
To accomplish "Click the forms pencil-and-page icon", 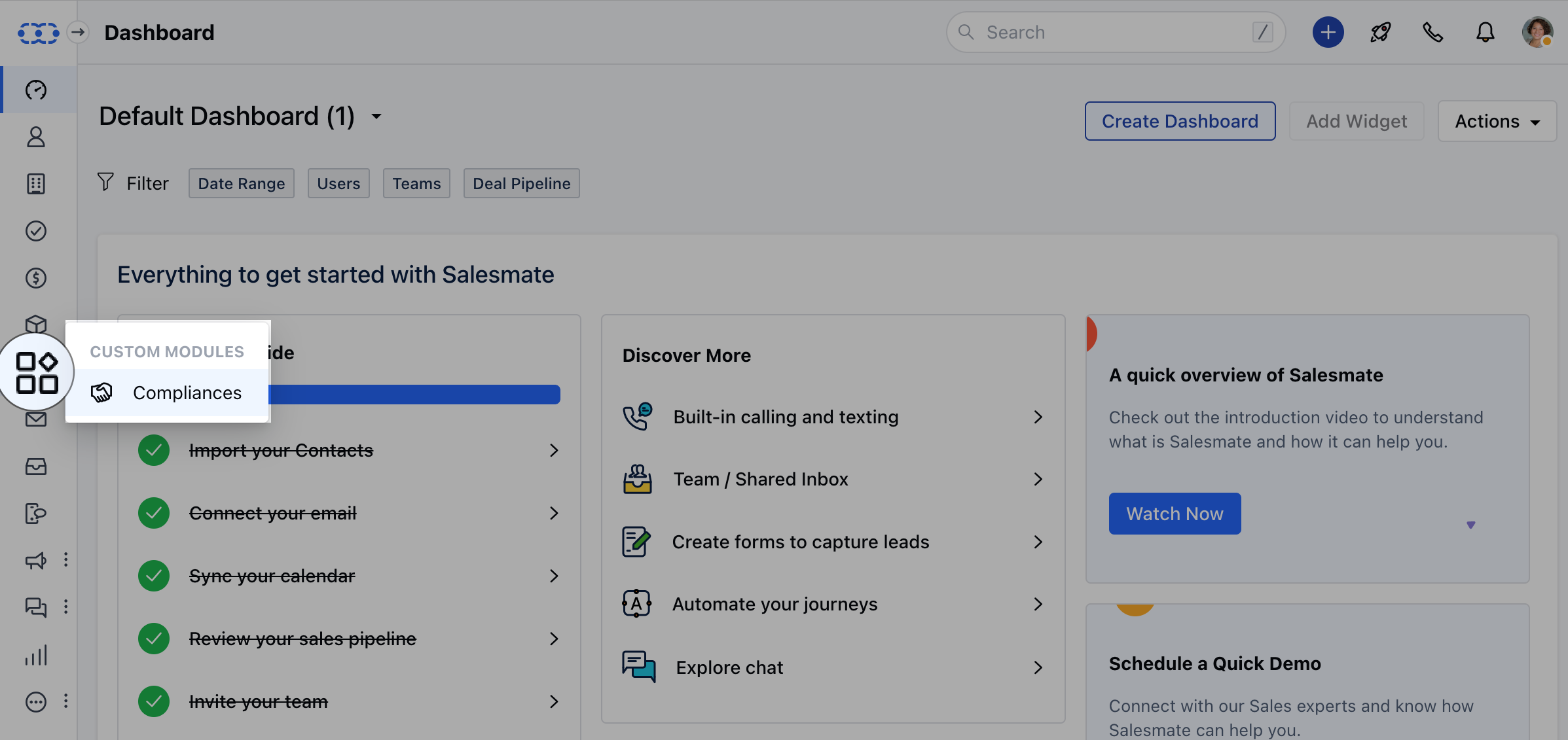I will (x=636, y=542).
